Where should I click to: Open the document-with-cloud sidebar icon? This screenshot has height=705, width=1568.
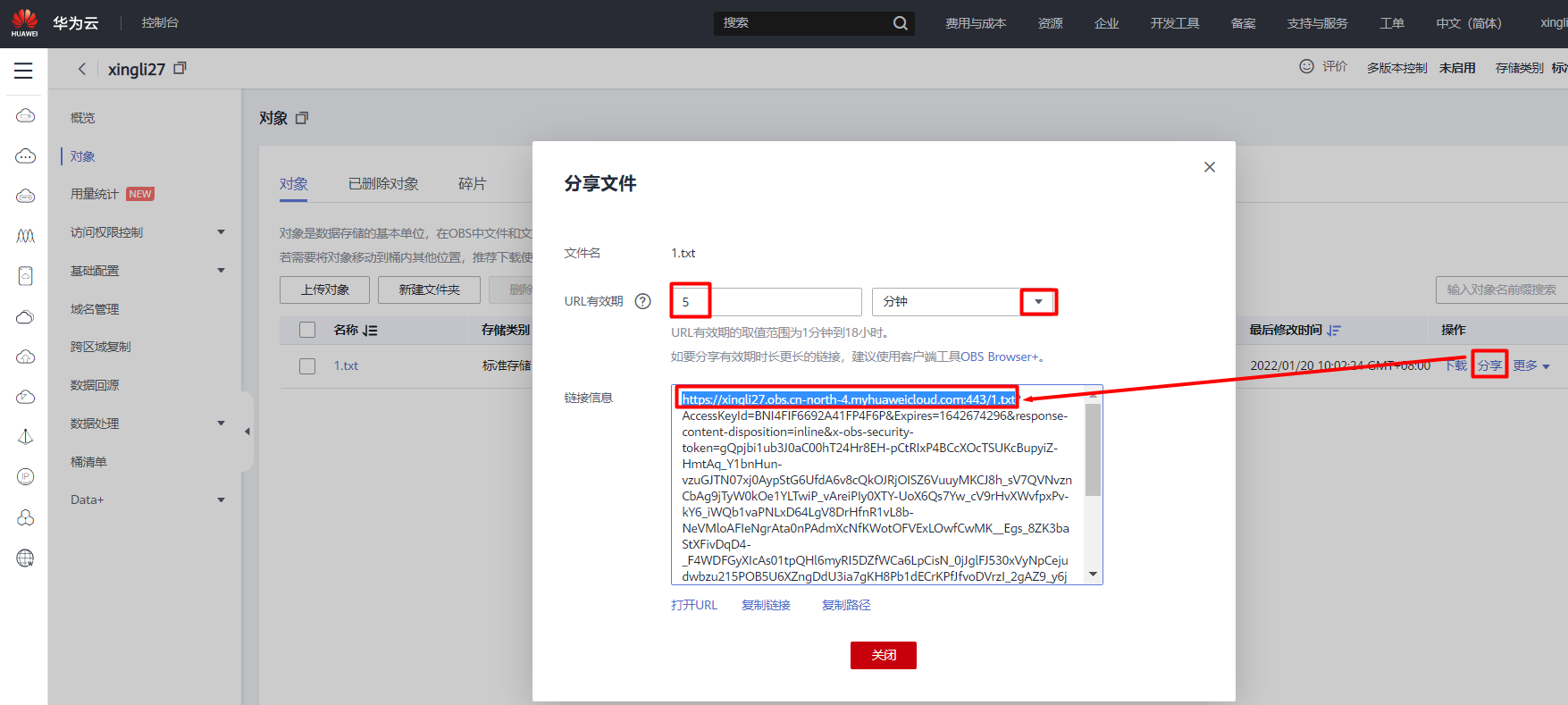[x=26, y=276]
